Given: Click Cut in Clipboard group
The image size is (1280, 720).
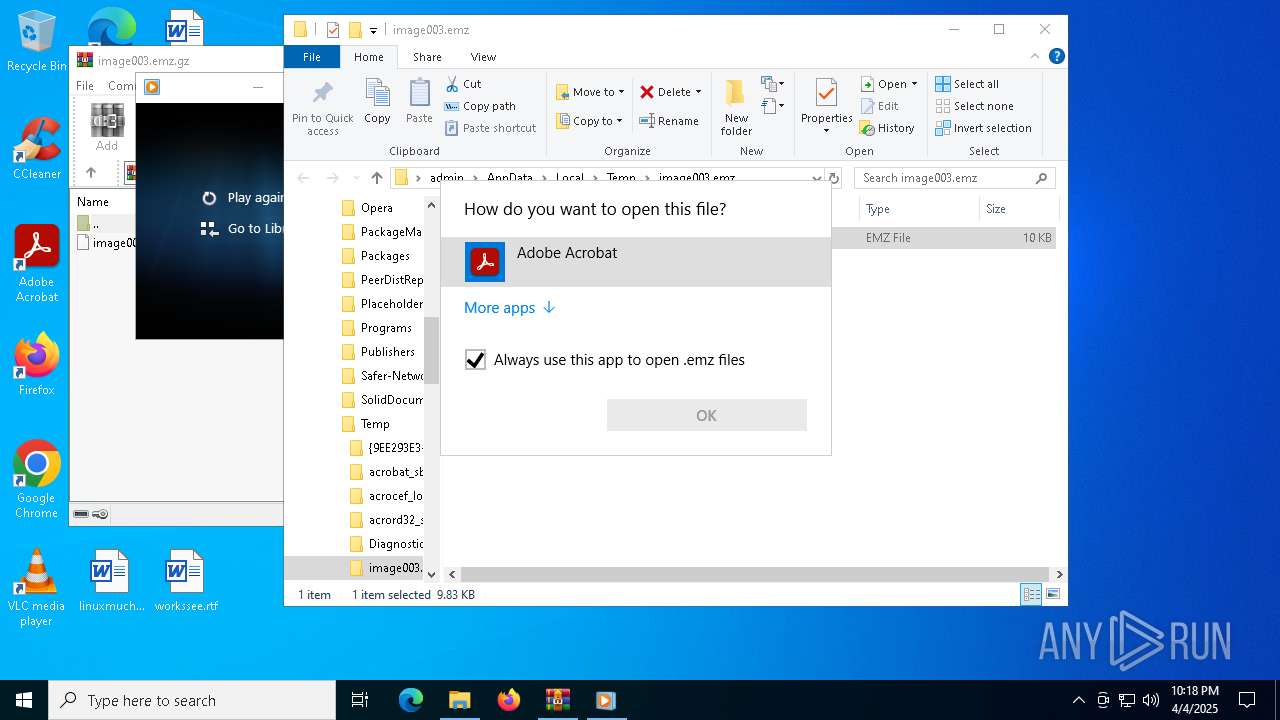Looking at the screenshot, I should click(463, 84).
